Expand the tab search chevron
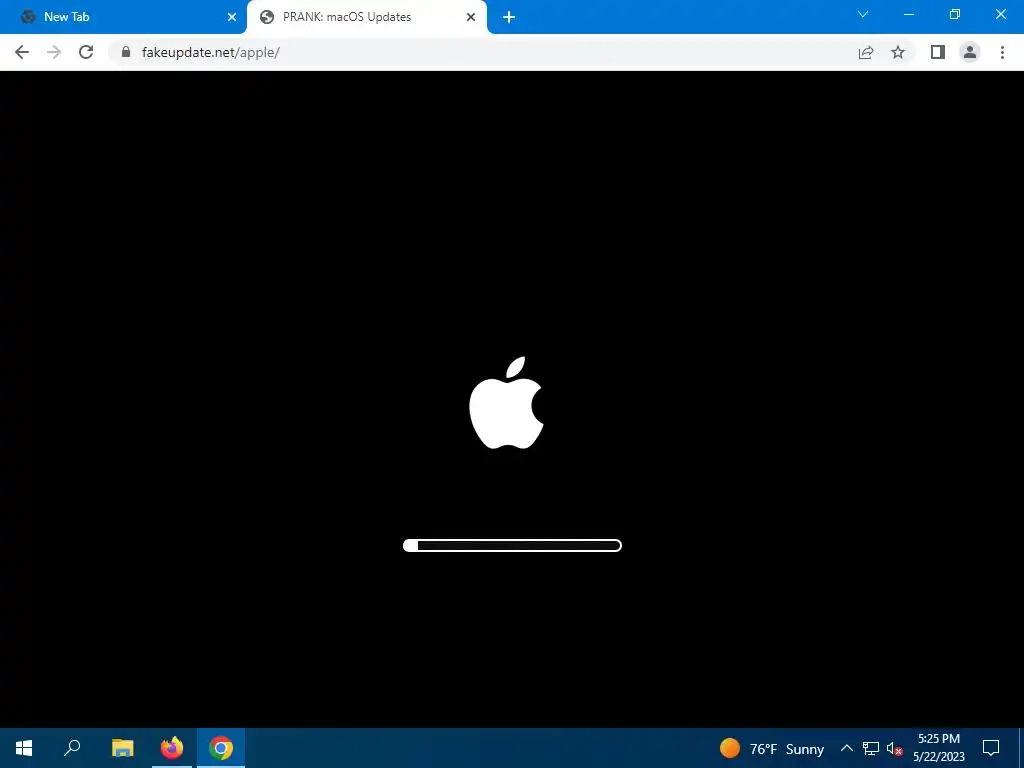The image size is (1024, 768). tap(863, 14)
